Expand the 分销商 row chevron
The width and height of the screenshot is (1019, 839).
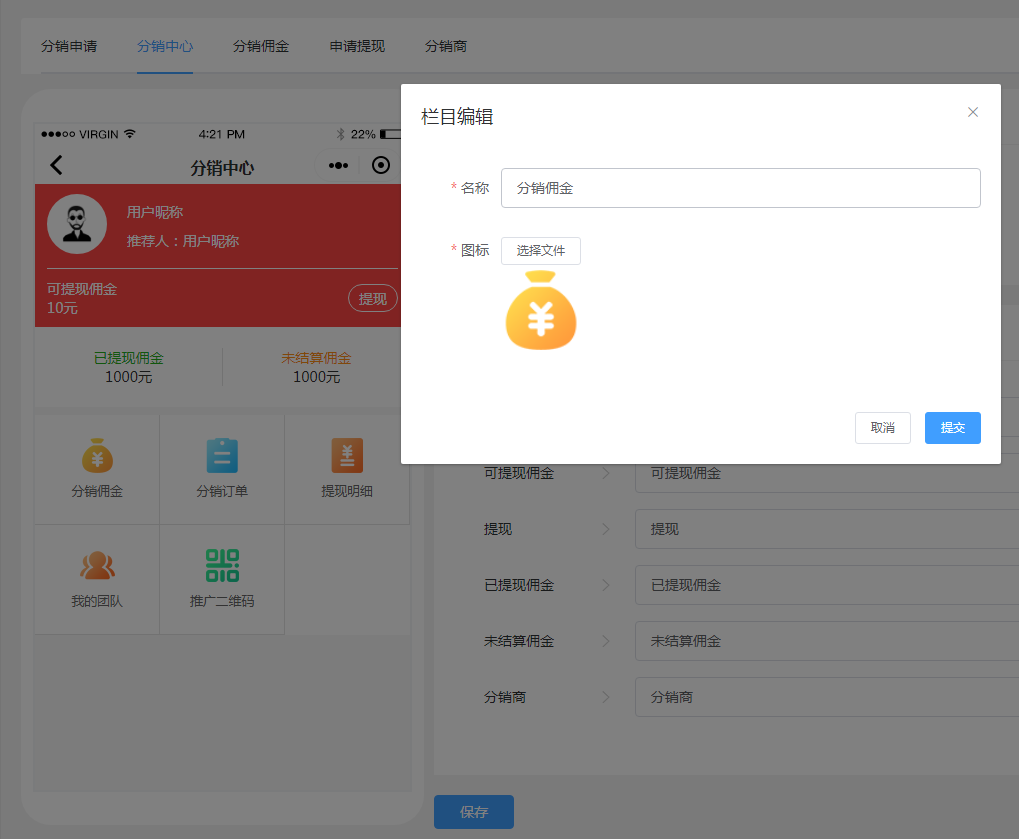(606, 697)
